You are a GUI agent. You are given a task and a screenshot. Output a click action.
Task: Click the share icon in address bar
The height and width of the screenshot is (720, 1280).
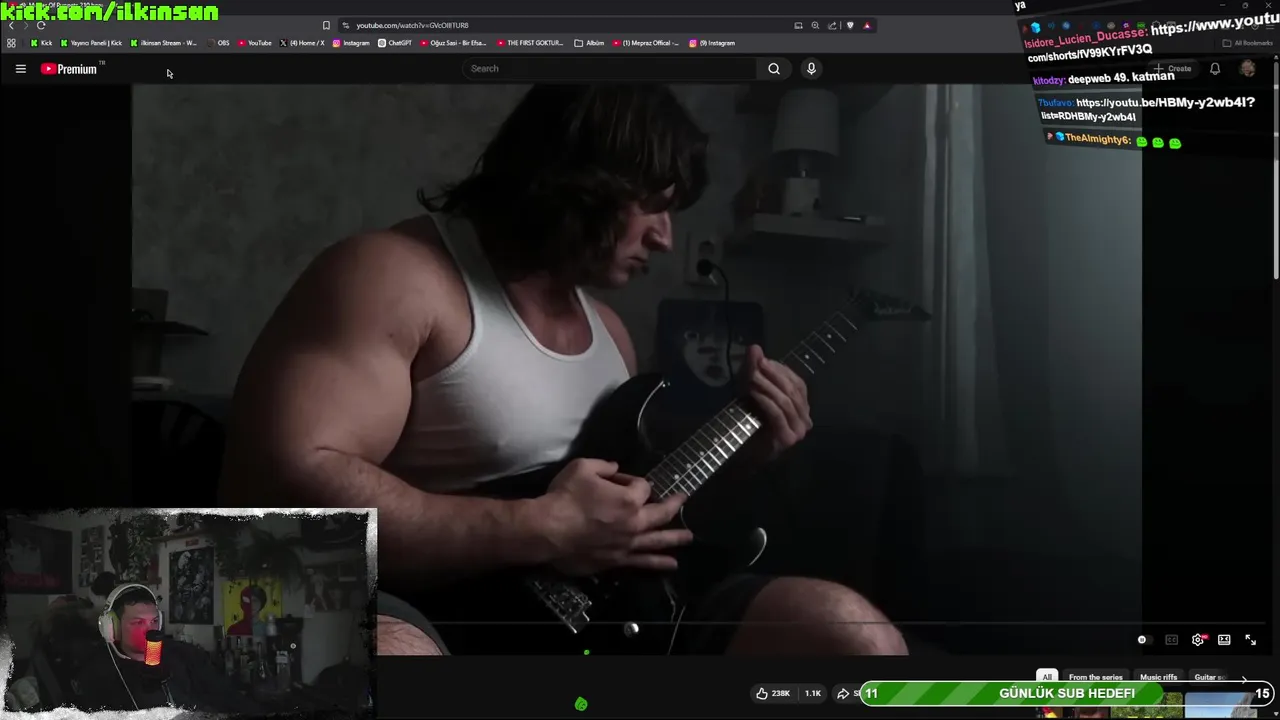coord(832,25)
